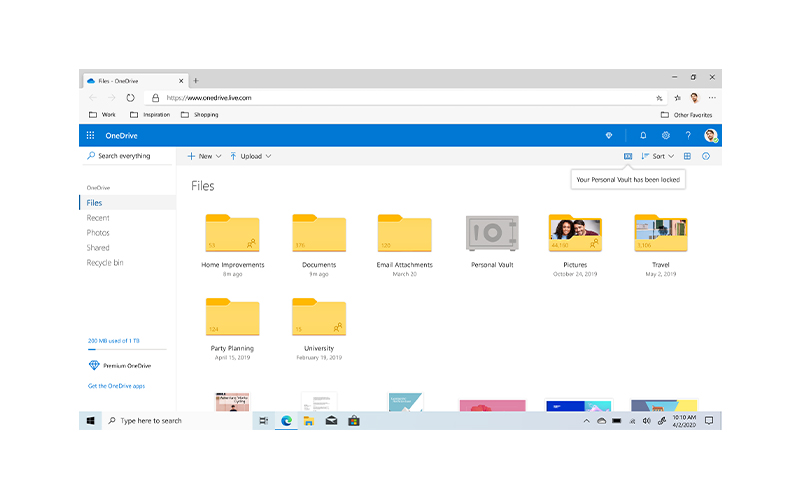Open the Sort dropdown
This screenshot has height=500, width=800.
tap(658, 156)
